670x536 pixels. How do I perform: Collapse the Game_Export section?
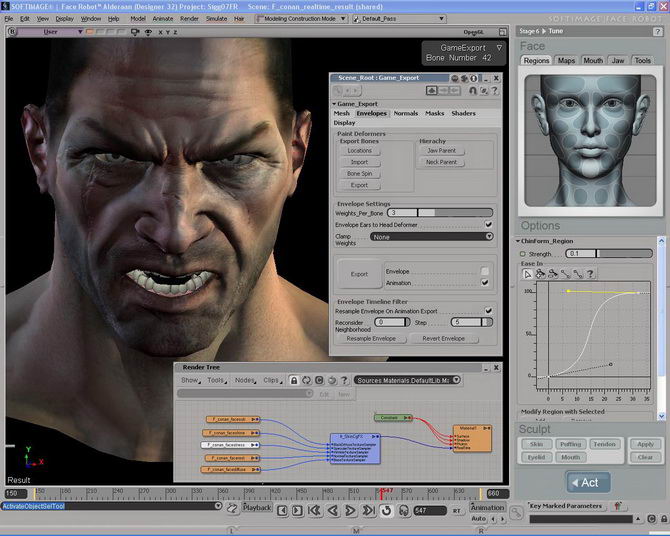tap(334, 104)
